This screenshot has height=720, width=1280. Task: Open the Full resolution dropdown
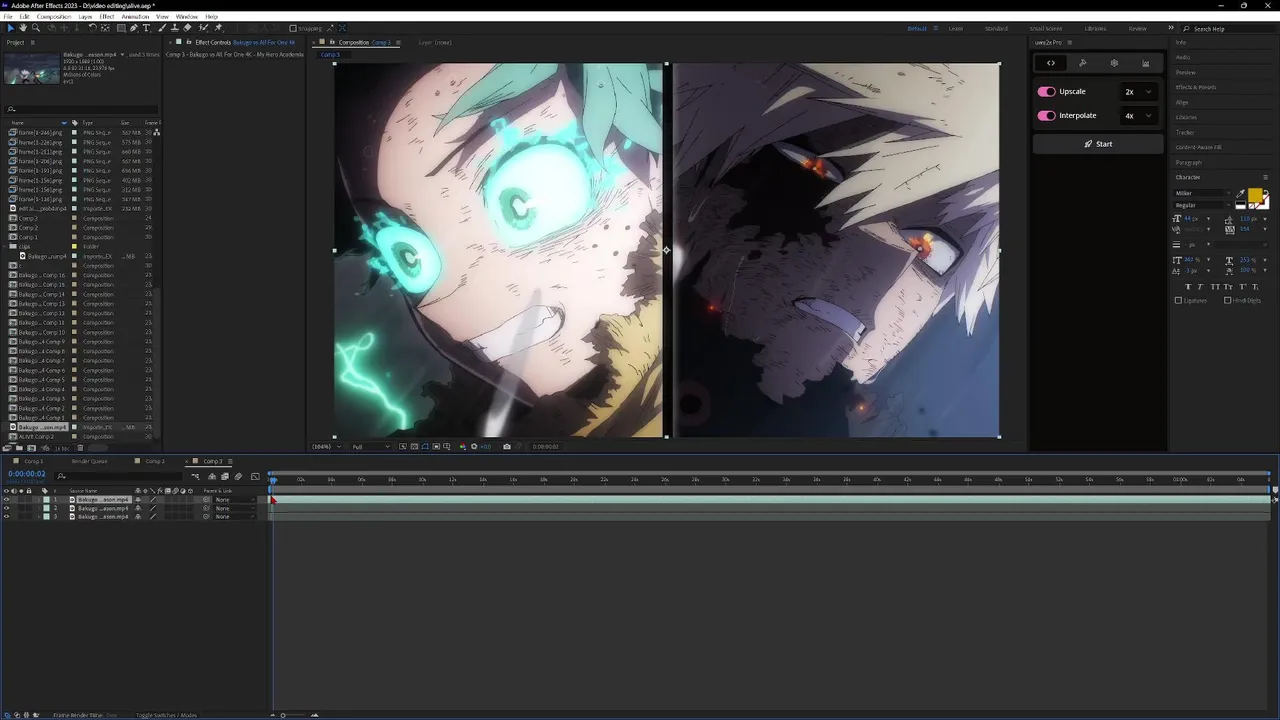[x=370, y=446]
